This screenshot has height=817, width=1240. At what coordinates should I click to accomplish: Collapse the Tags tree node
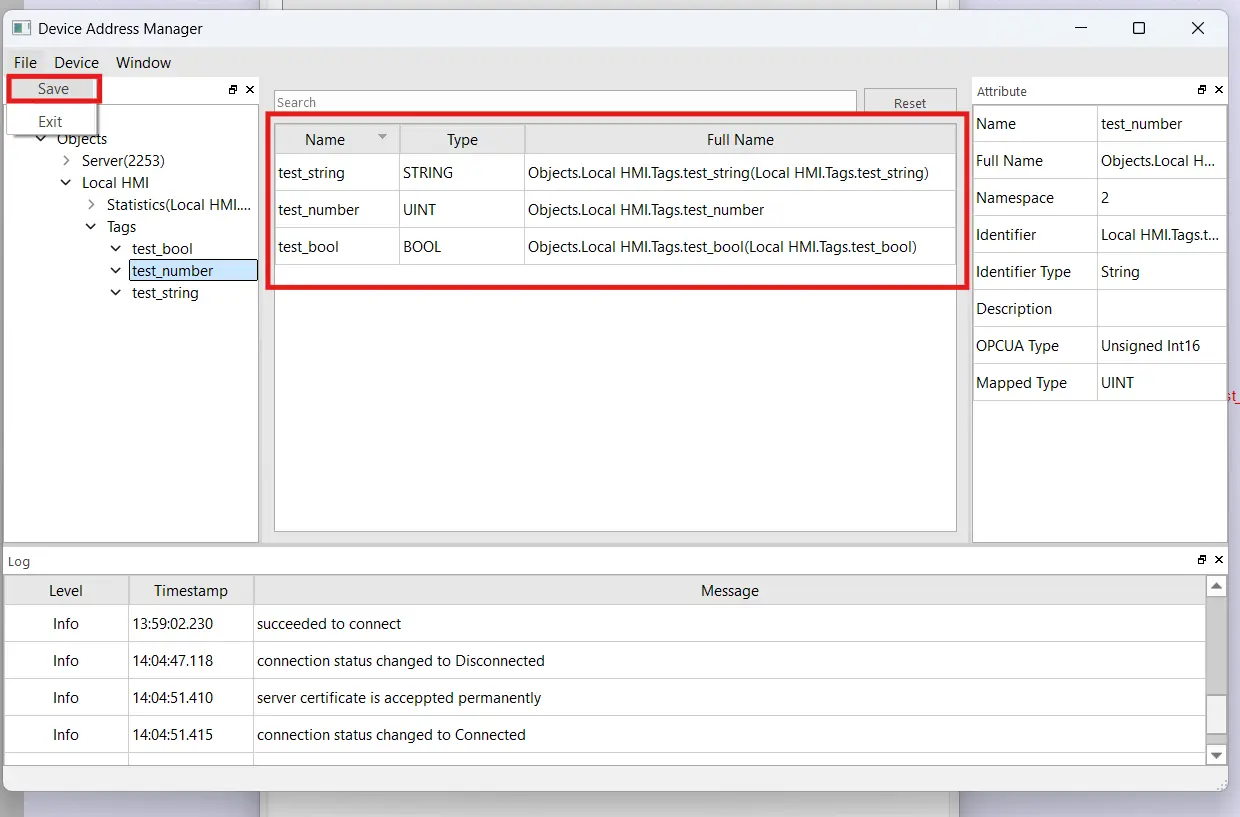pos(91,227)
